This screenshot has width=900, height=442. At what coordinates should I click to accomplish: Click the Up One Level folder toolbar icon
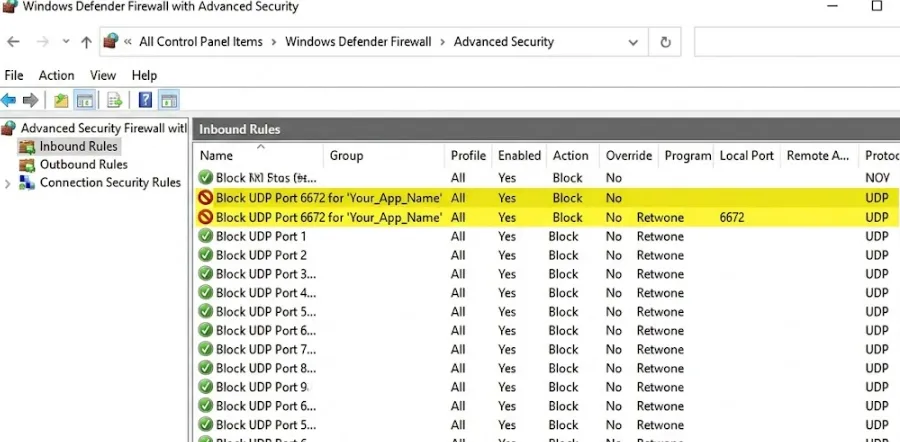tap(61, 100)
